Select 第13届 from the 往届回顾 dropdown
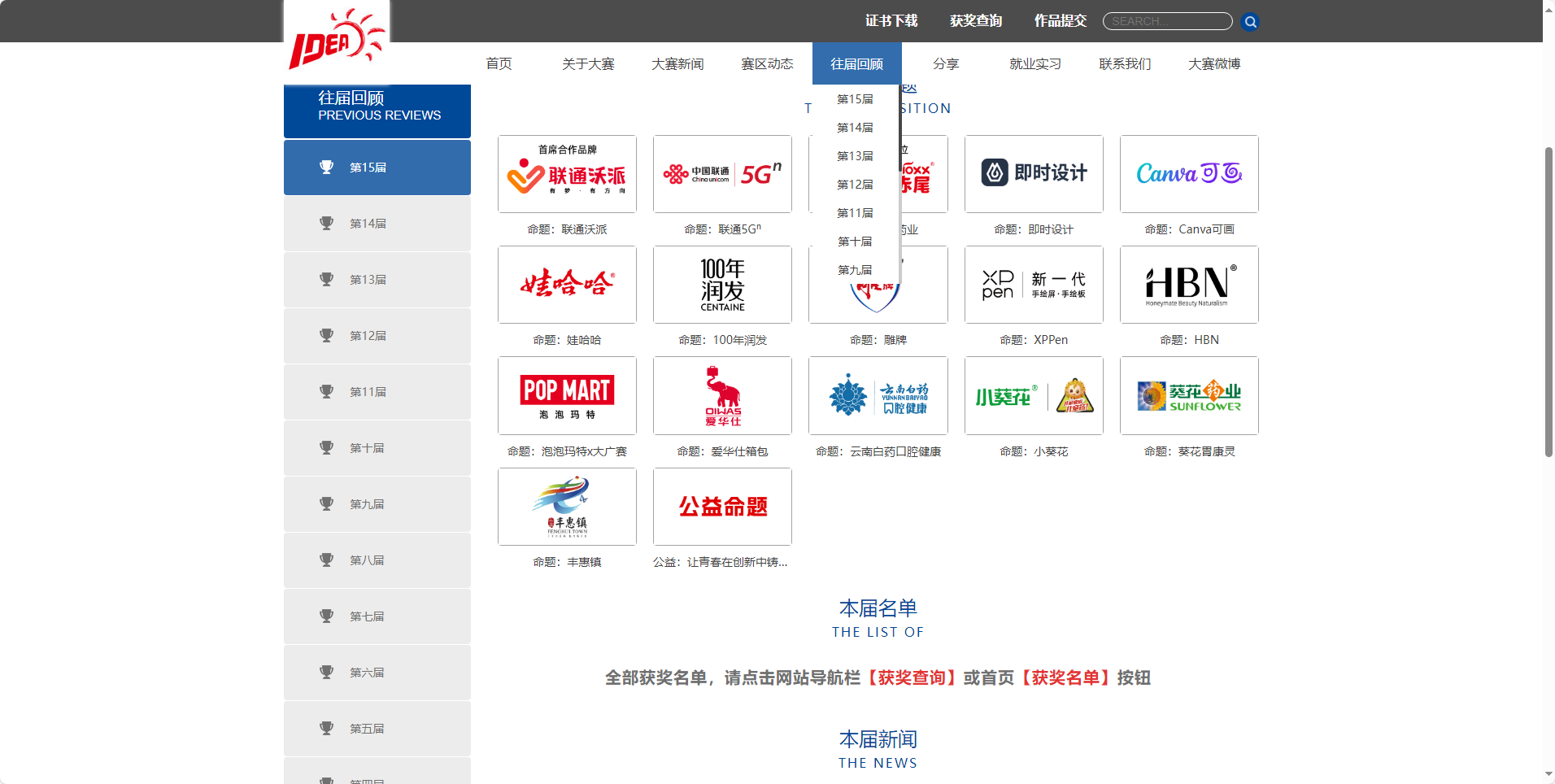 point(856,156)
